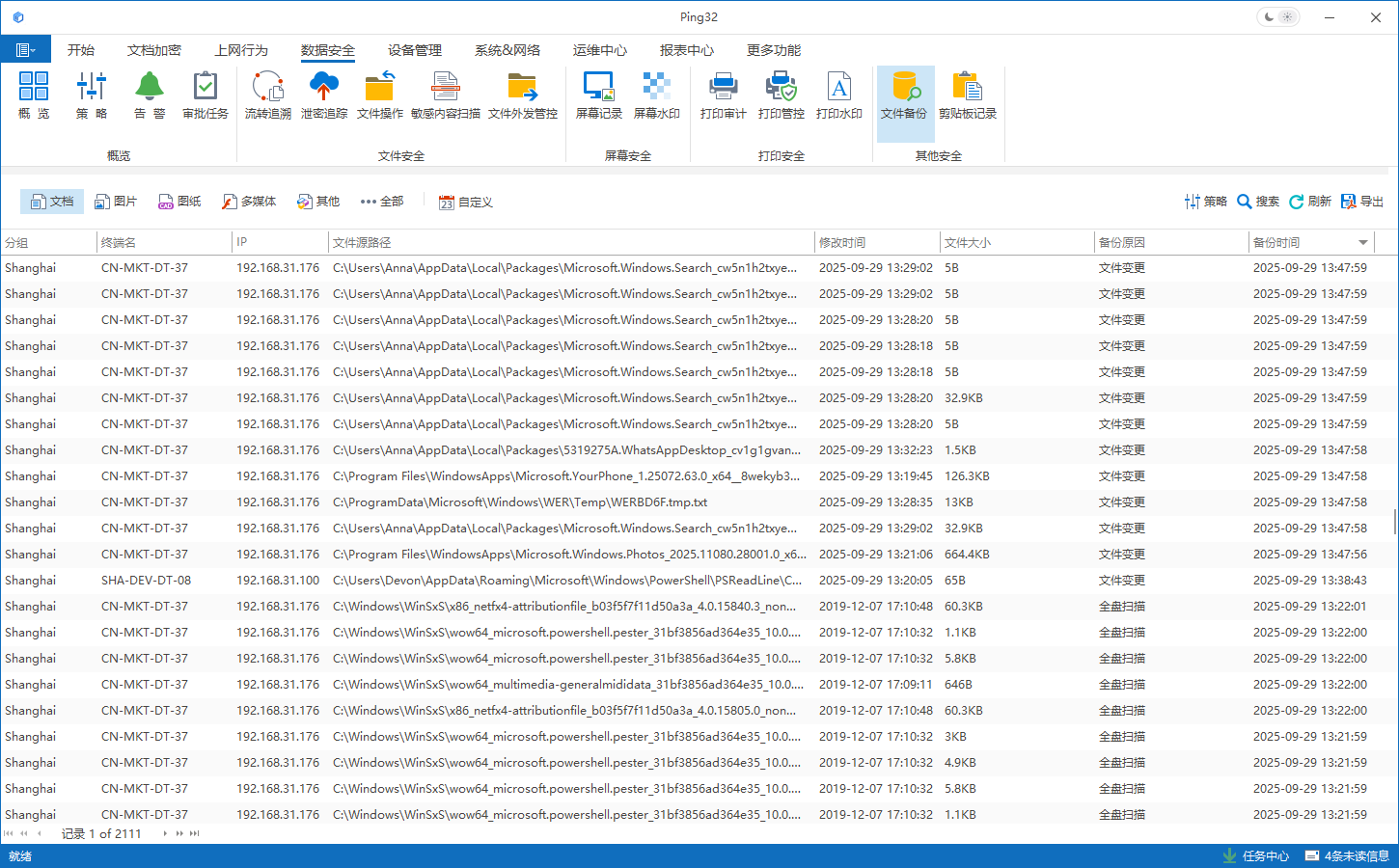Open the 流转追溯 flow tracing tool
This screenshot has height=868, width=1399.
pos(267,95)
